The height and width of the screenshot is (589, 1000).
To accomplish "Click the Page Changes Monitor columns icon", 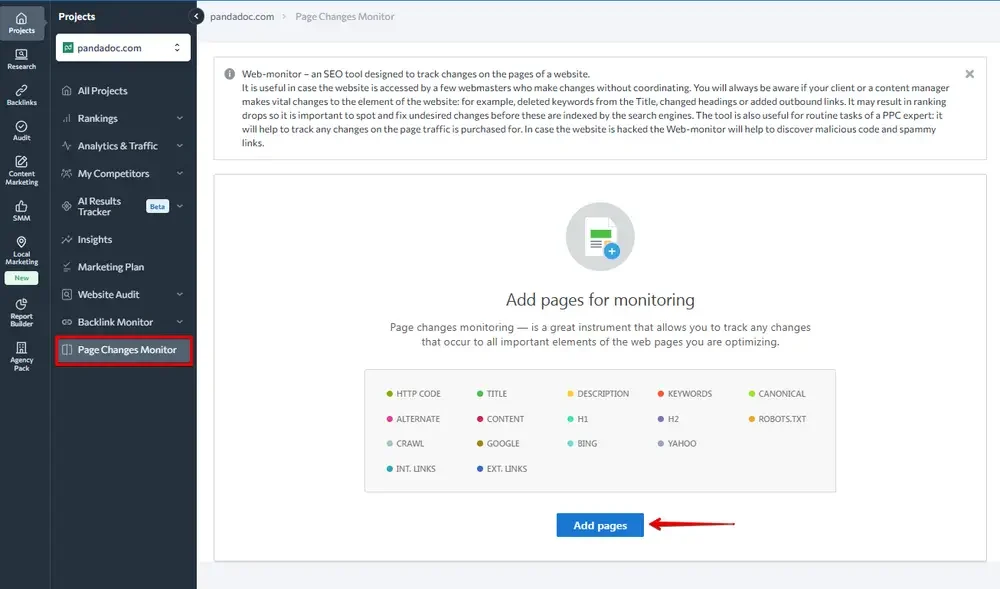I will click(66, 349).
